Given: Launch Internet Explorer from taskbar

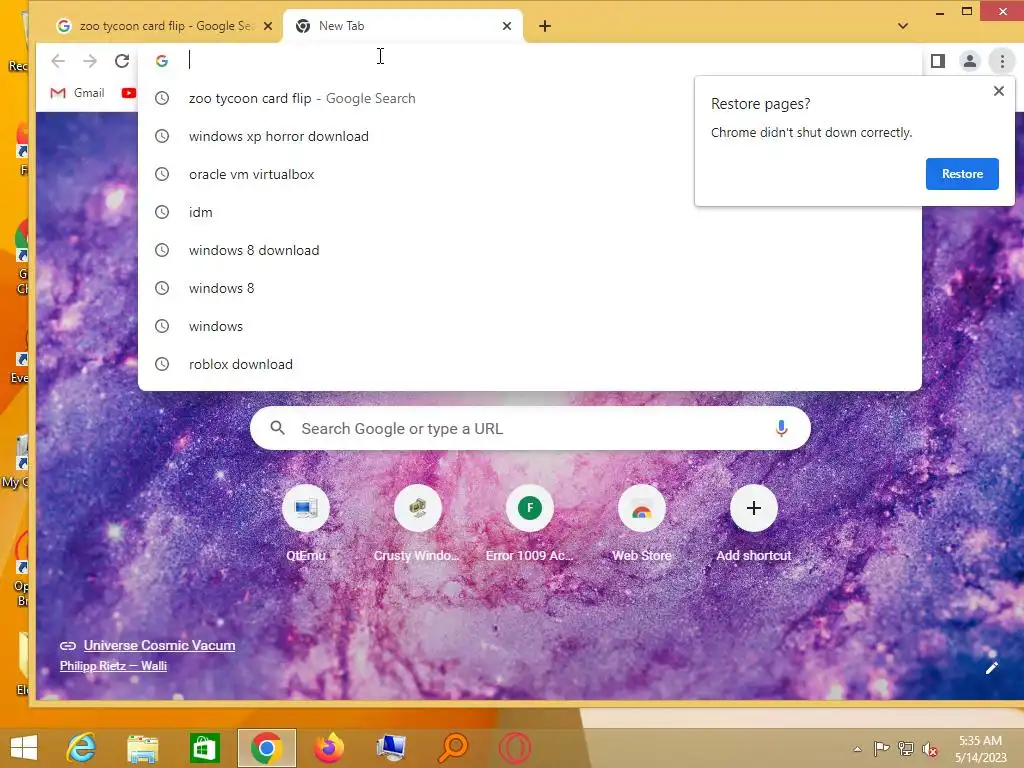Looking at the screenshot, I should click(82, 748).
